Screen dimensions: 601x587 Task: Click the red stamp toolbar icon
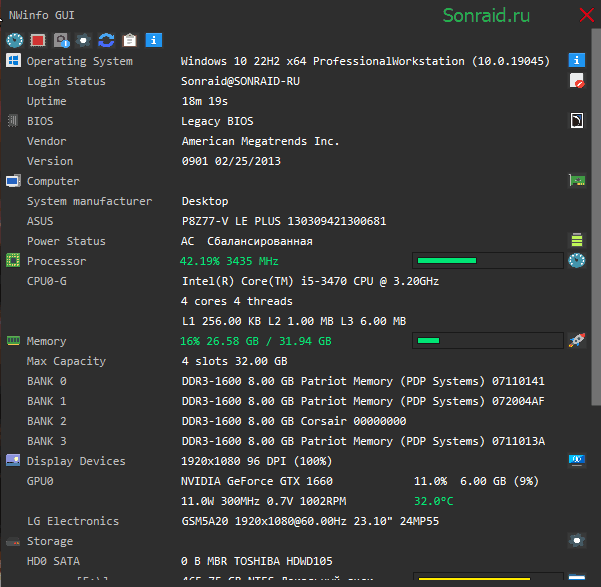[38, 40]
